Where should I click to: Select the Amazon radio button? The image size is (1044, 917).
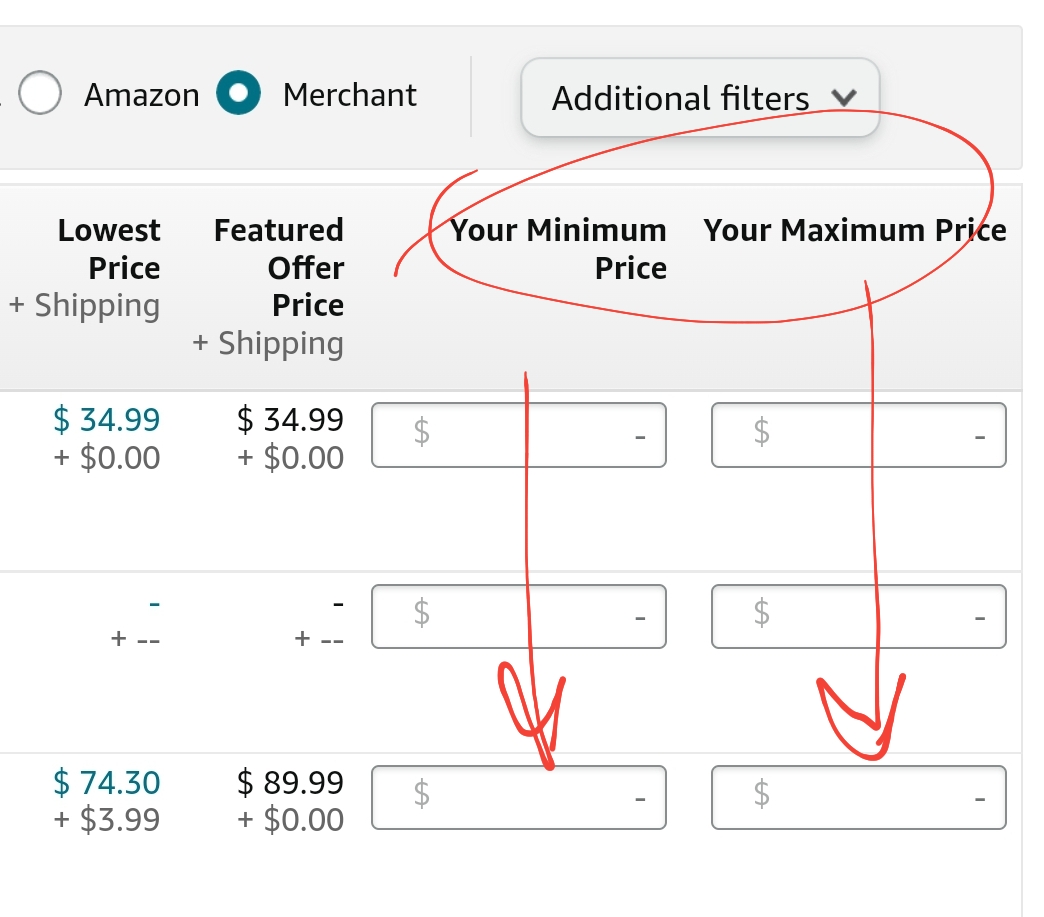40,93
